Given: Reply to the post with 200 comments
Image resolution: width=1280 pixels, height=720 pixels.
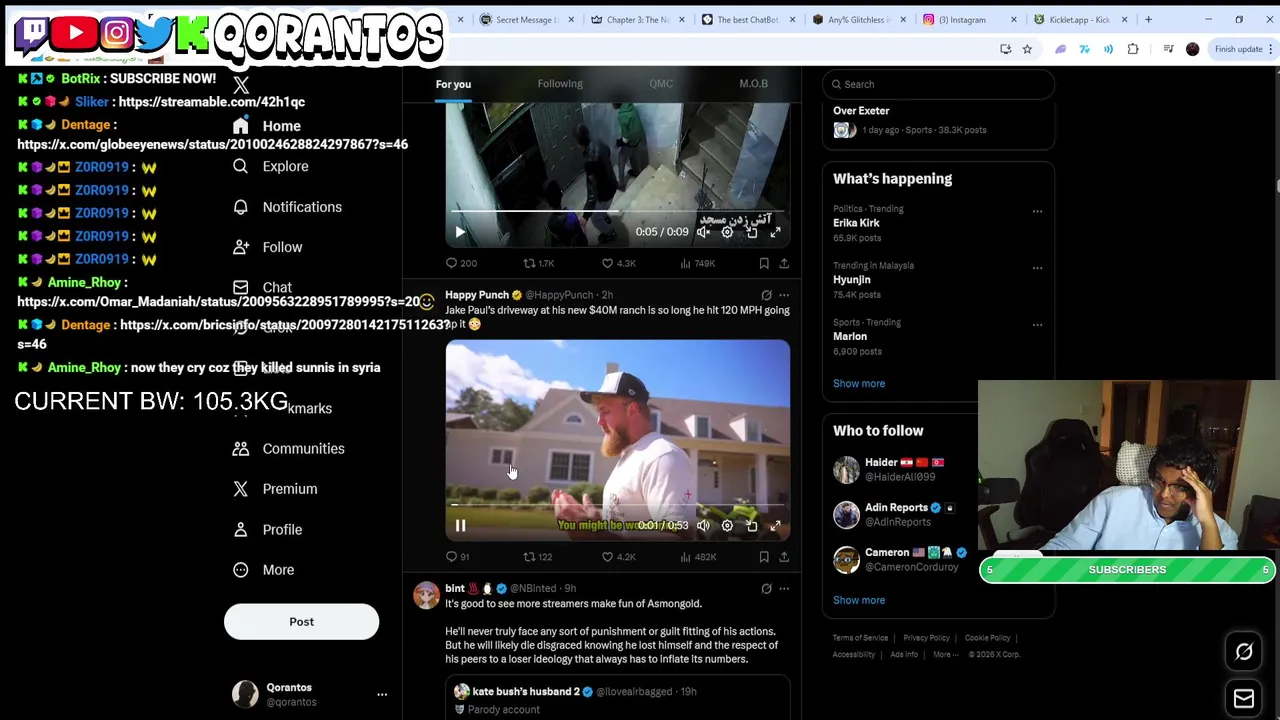Looking at the screenshot, I should (461, 264).
